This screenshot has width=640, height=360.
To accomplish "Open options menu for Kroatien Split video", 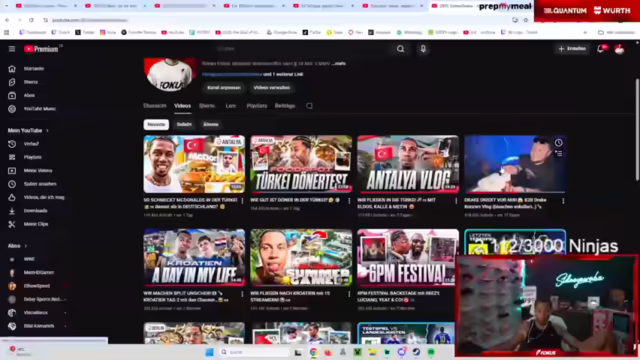I will tap(242, 294).
